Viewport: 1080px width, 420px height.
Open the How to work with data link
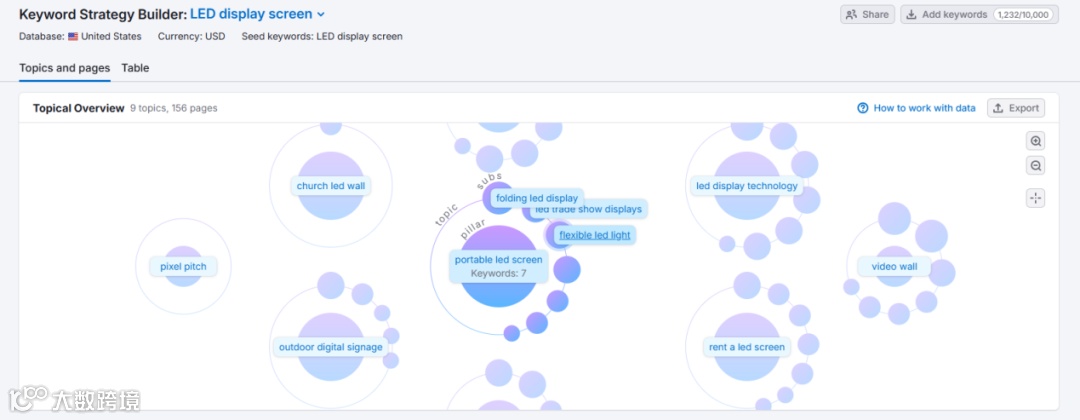(924, 108)
